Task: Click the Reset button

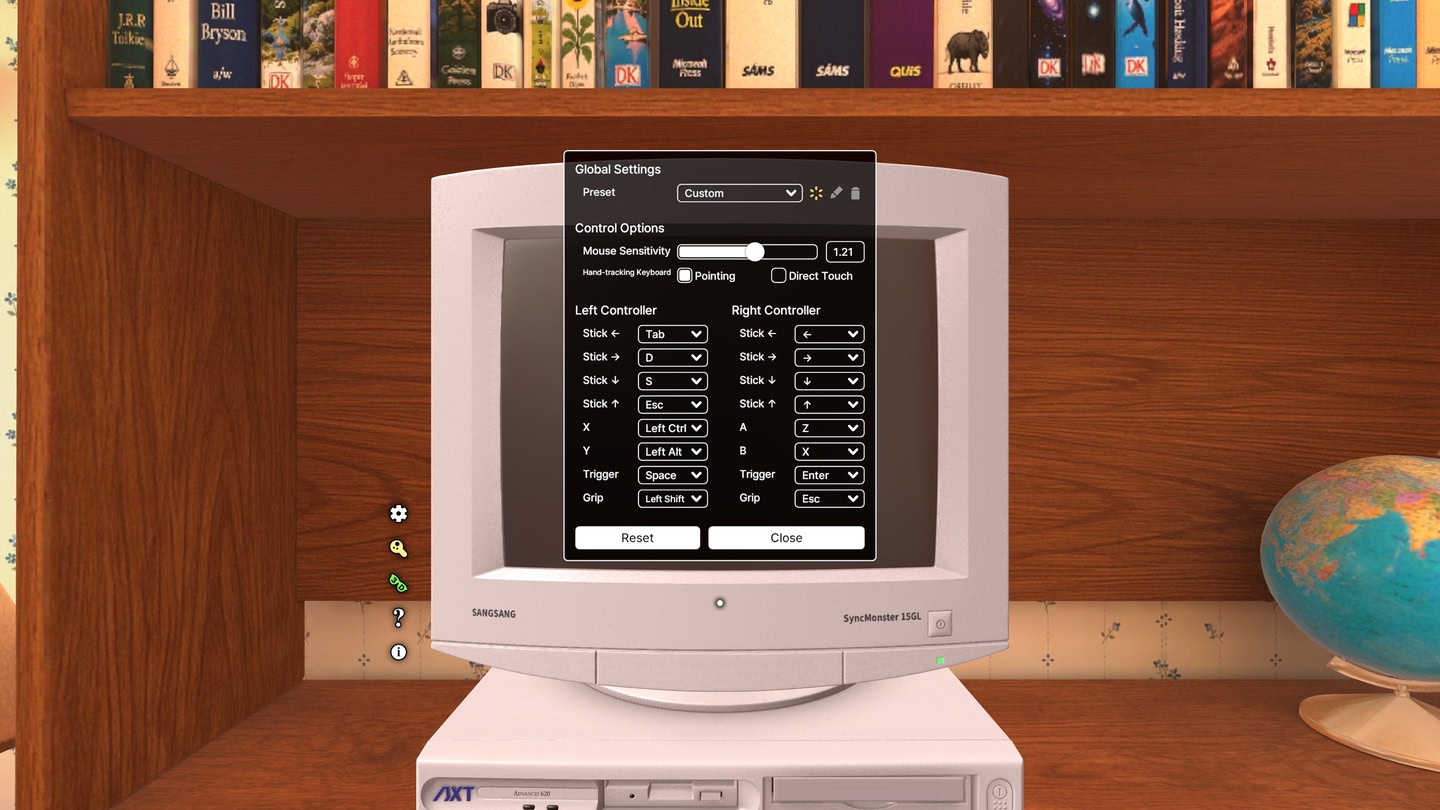Action: (x=637, y=538)
